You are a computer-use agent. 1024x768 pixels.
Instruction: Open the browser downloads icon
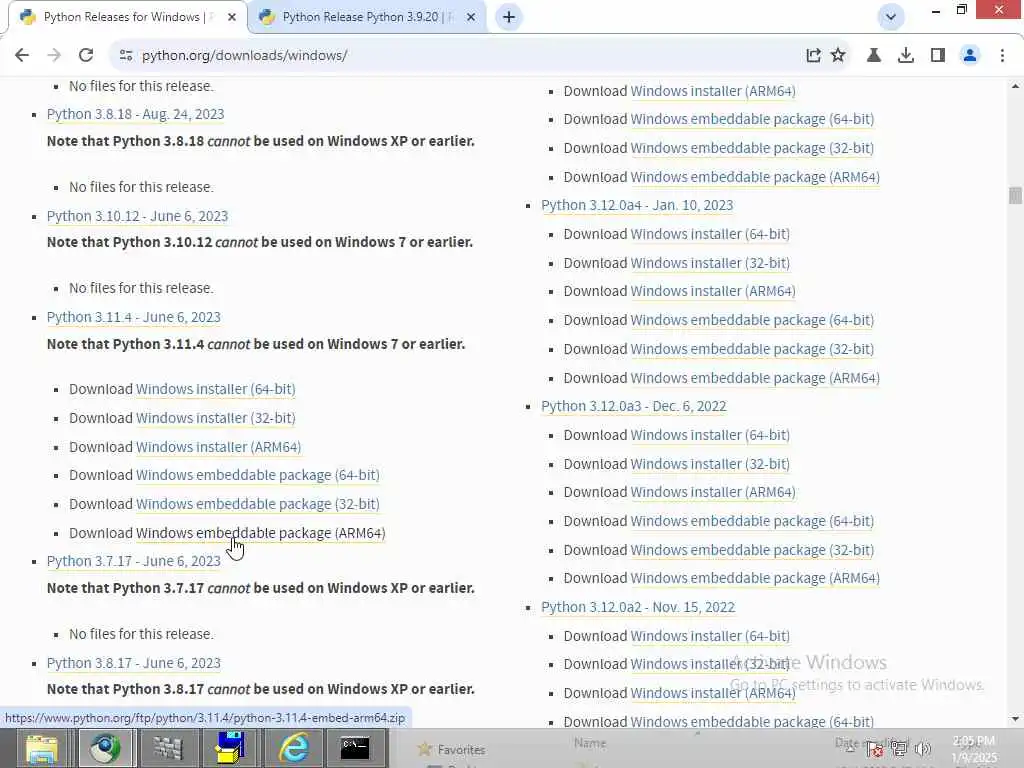(x=906, y=56)
